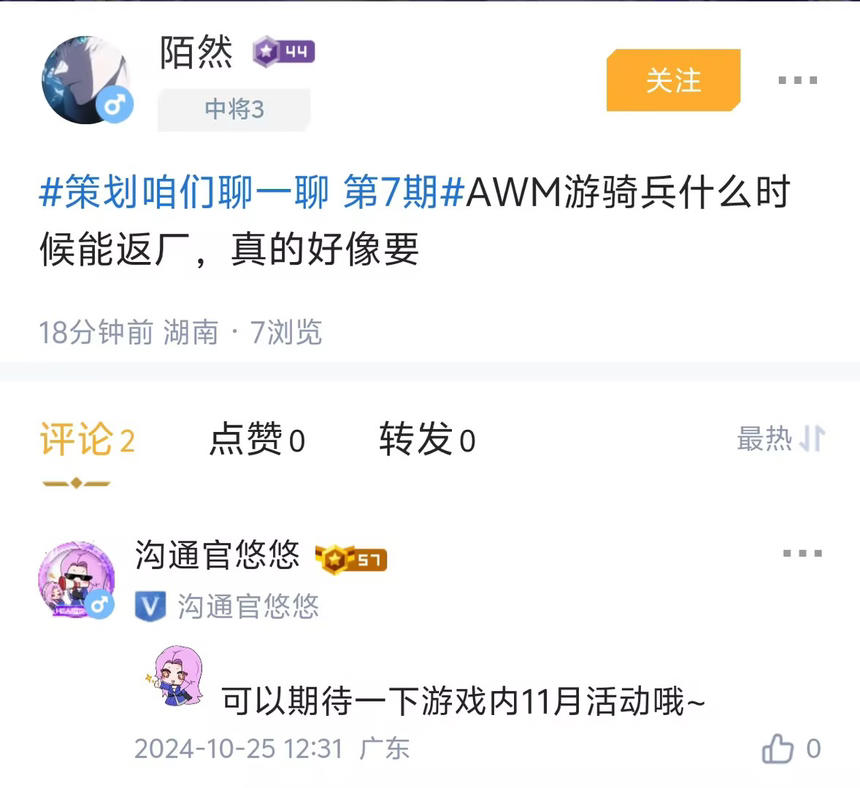Screen dimensions: 860x788
Task: Tap the gold level 57 badge
Action: click(351, 559)
